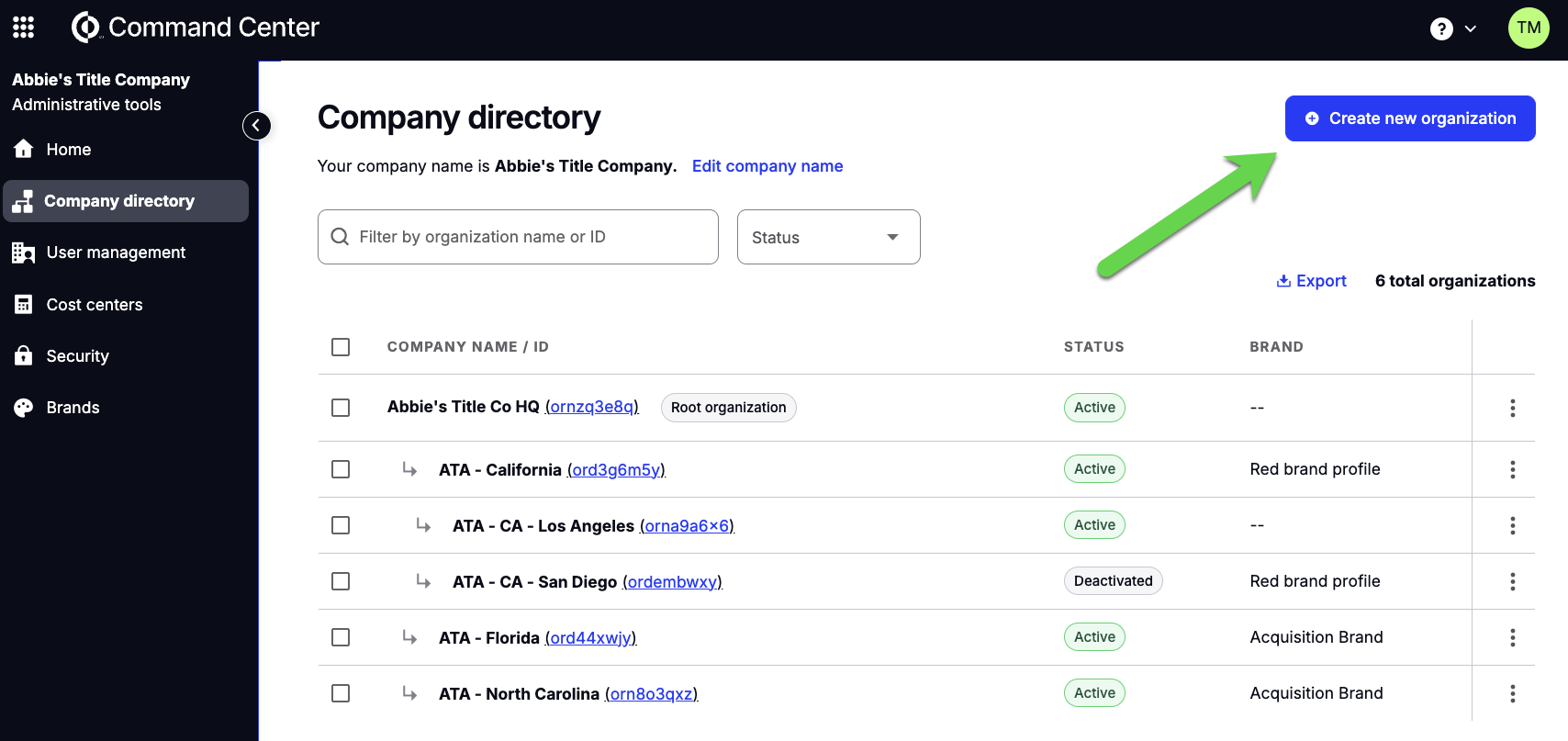Open the three-dot menu for ATA - Florida
The image size is (1568, 741).
click(1512, 637)
